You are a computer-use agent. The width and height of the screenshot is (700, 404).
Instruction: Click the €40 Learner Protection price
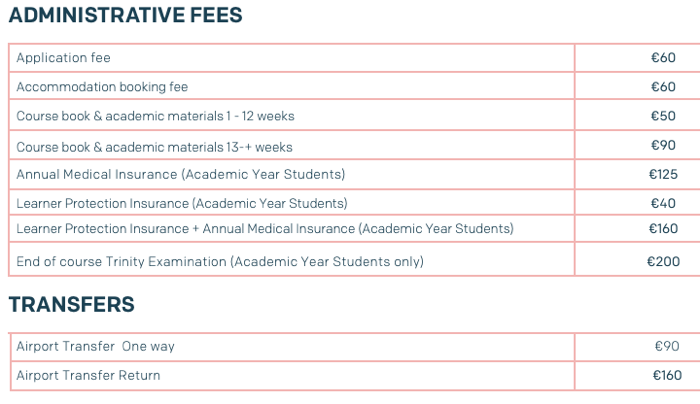tap(663, 204)
